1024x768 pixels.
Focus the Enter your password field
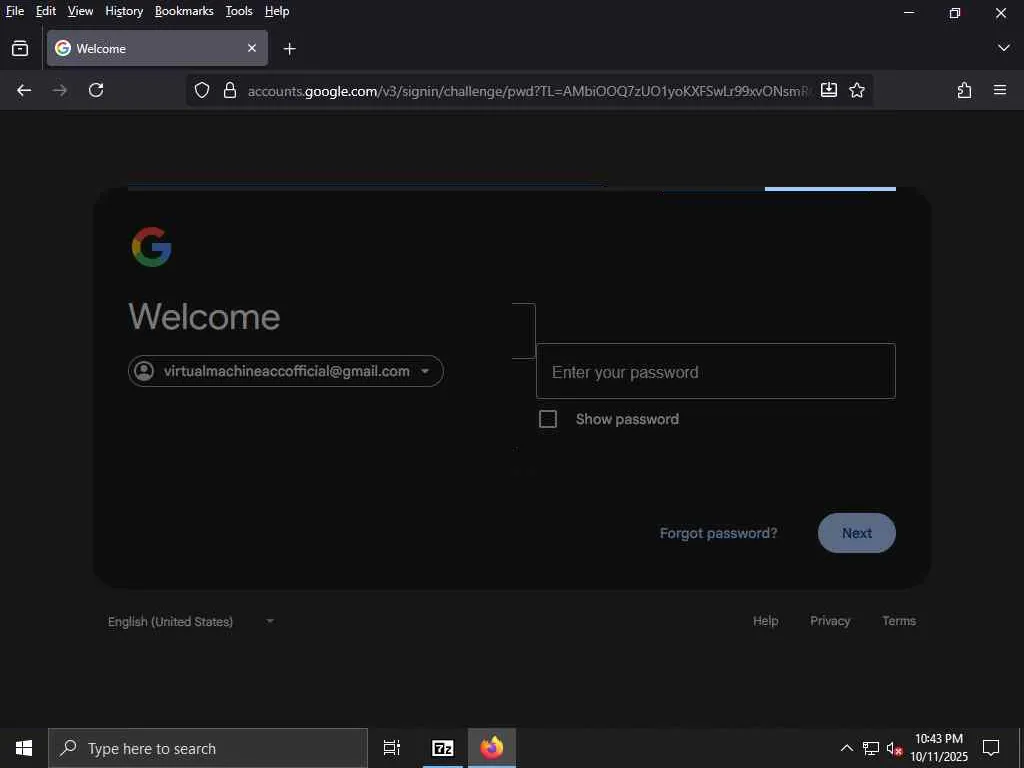pyautogui.click(x=716, y=371)
